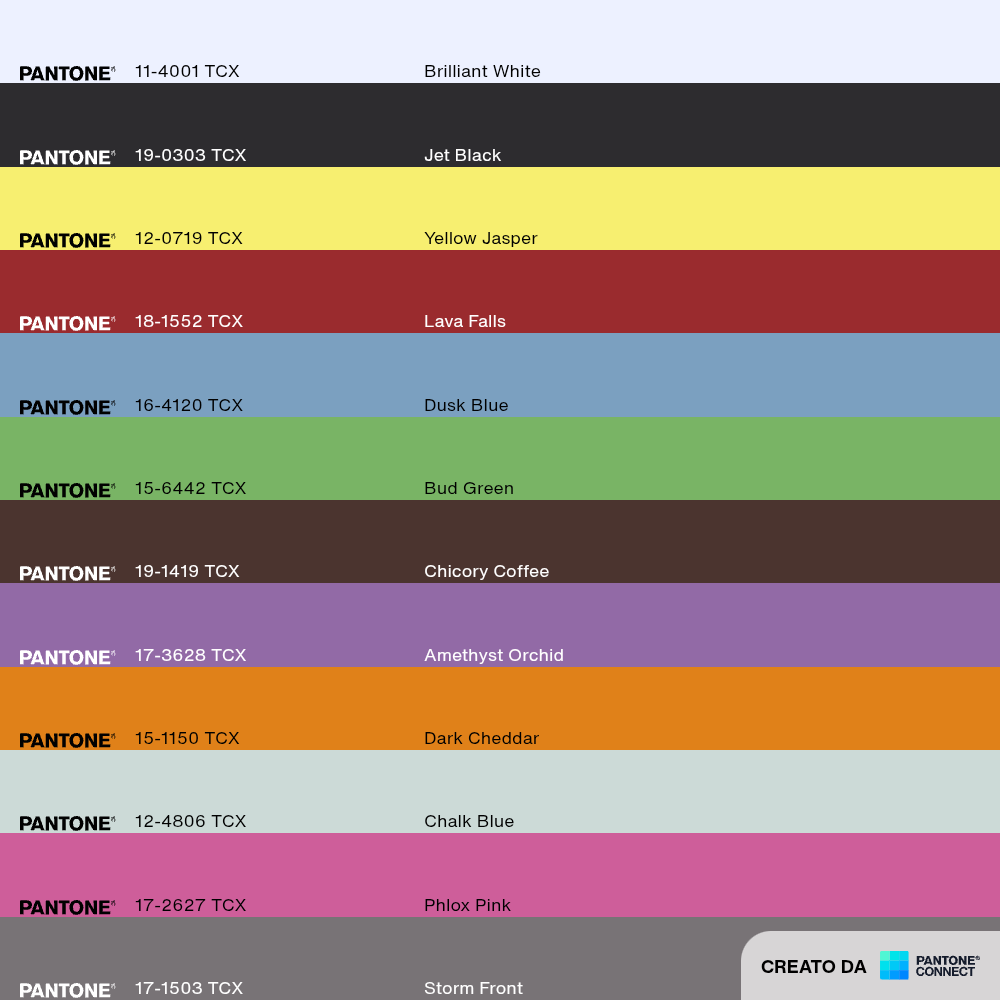Click the code 15-1150 TCX
This screenshot has height=1000, width=1000.
[187, 739]
